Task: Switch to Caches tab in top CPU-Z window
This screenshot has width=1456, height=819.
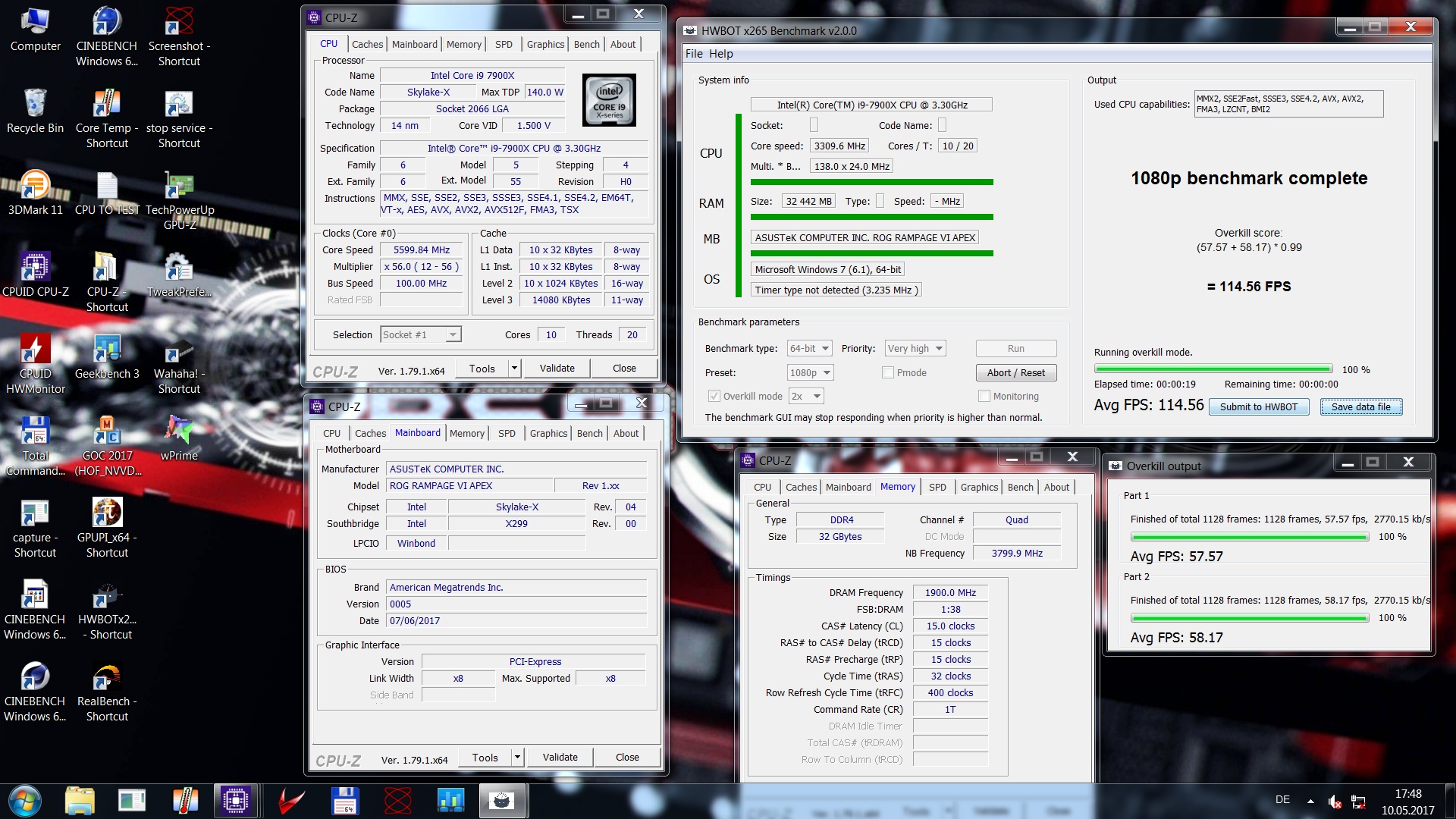Action: pos(367,44)
